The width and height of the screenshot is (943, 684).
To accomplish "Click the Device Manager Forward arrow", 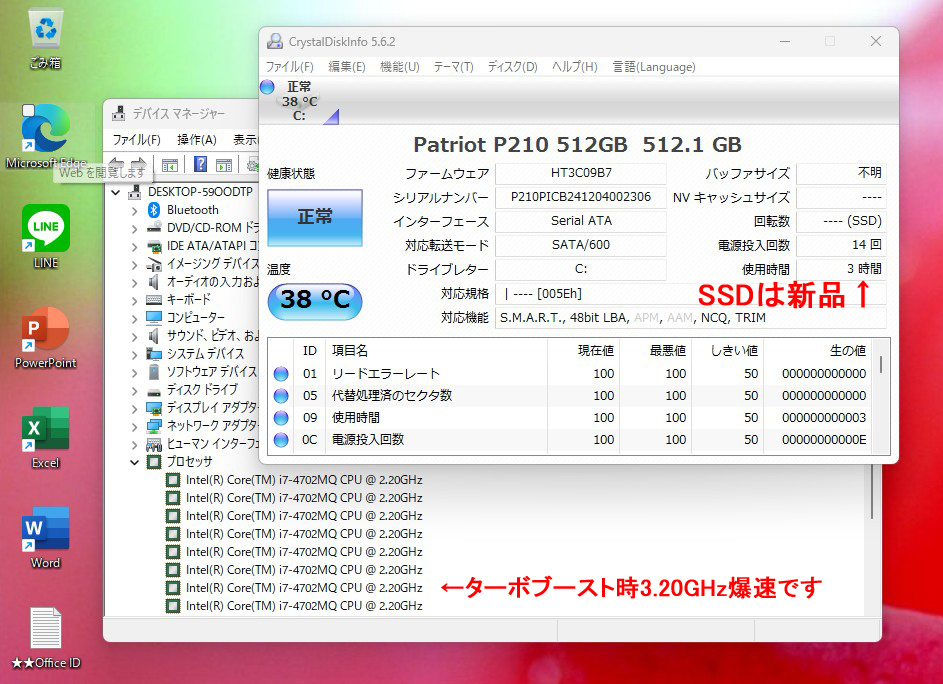I will click(139, 164).
